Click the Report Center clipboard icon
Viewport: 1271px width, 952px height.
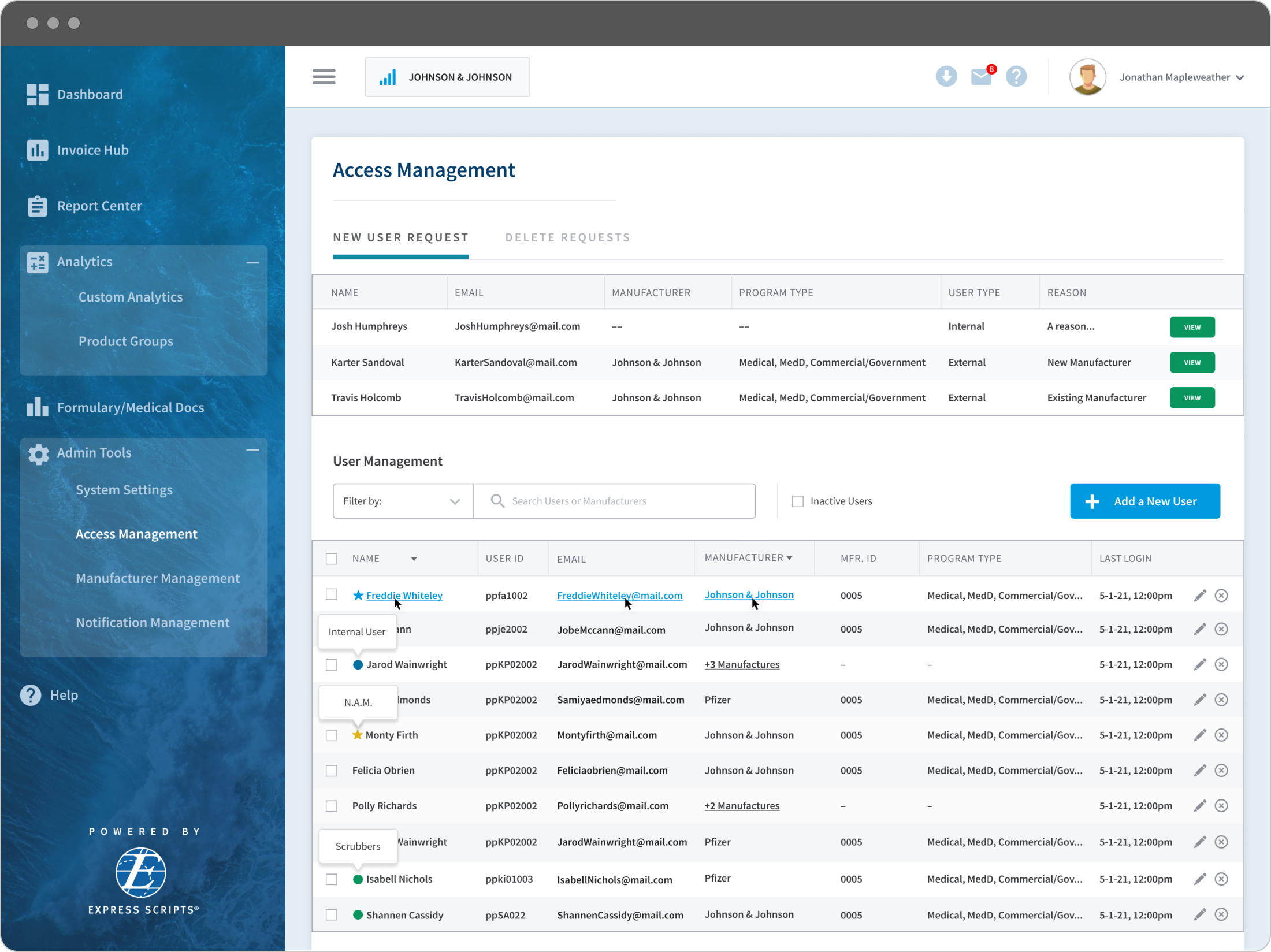[x=38, y=206]
